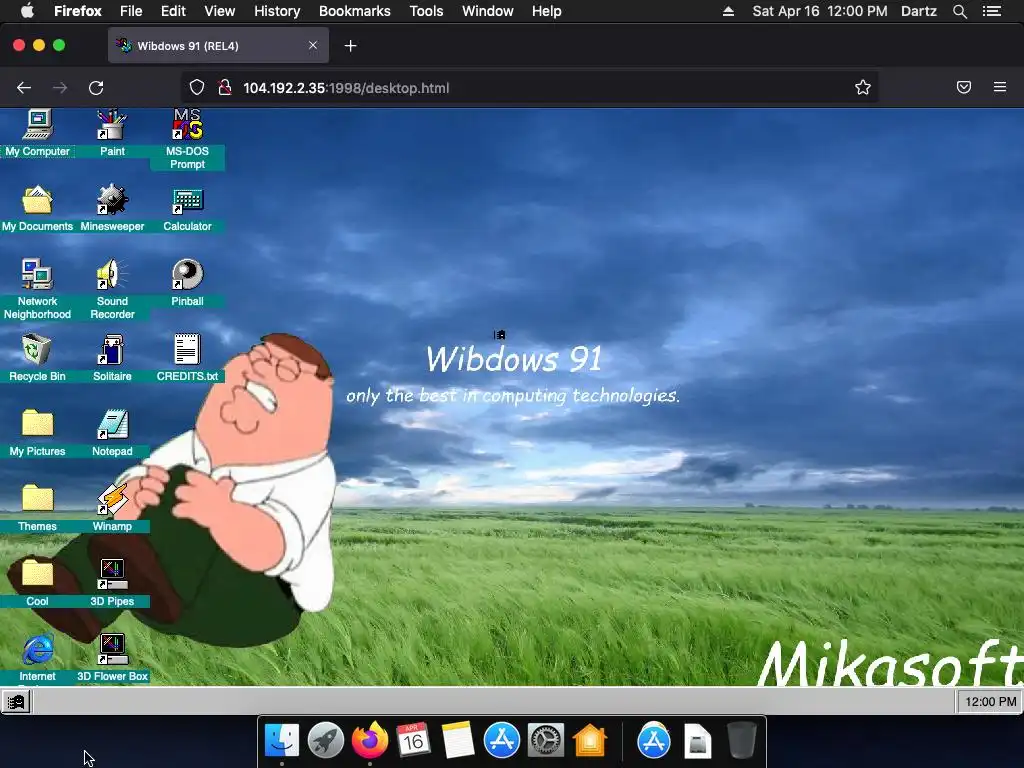Open the Save to Pocket button
Image resolution: width=1024 pixels, height=768 pixels.
click(x=964, y=88)
